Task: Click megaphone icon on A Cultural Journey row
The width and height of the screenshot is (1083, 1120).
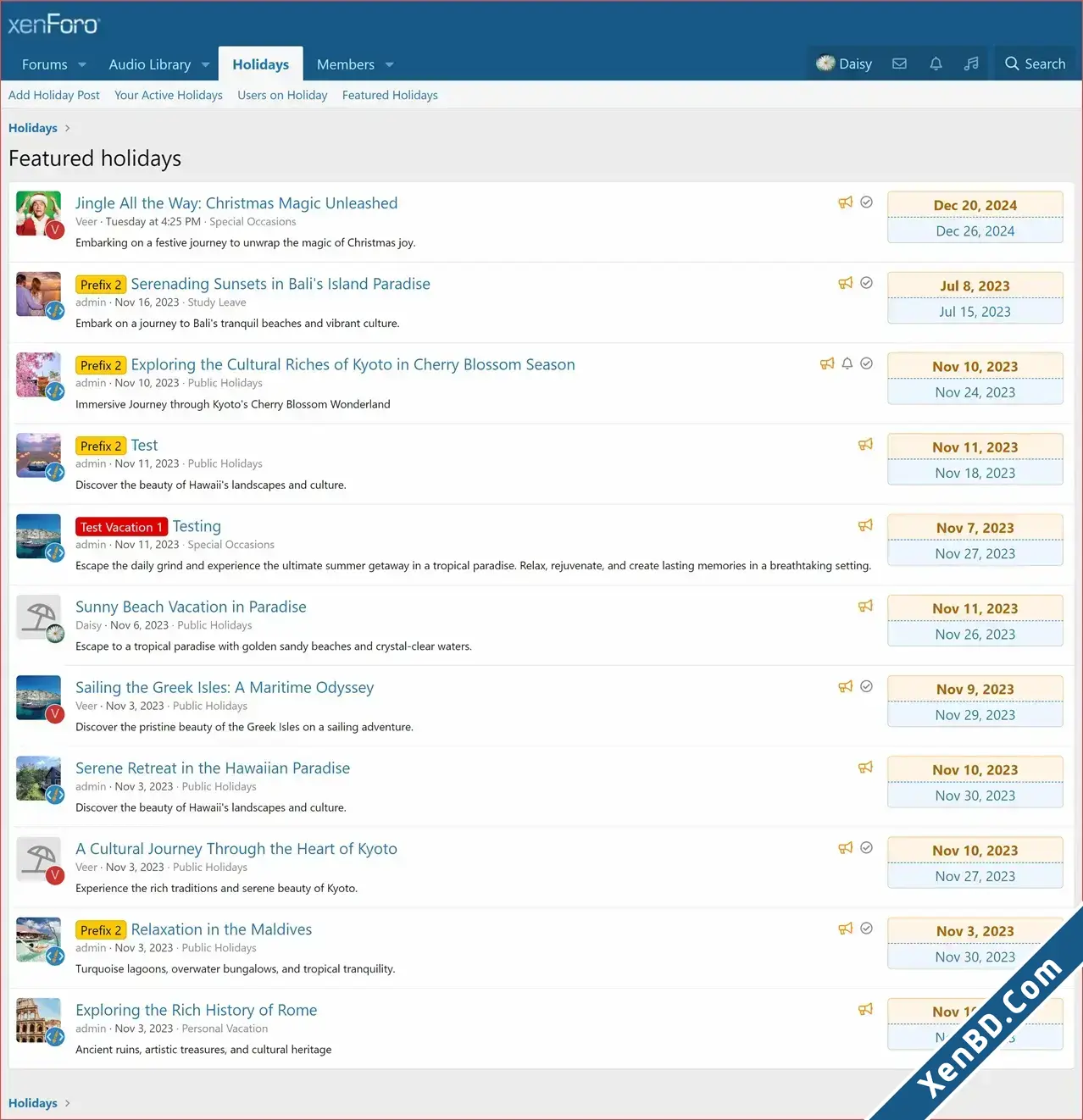Action: [846, 847]
